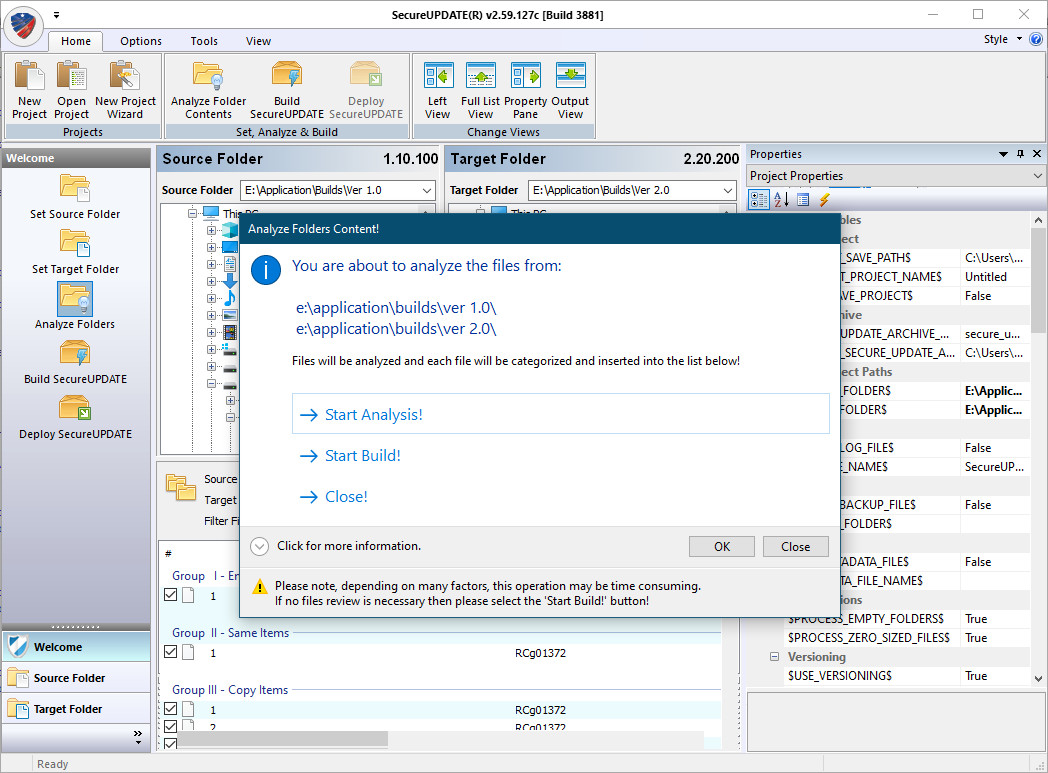Click the lightning bolt events icon

[x=824, y=199]
